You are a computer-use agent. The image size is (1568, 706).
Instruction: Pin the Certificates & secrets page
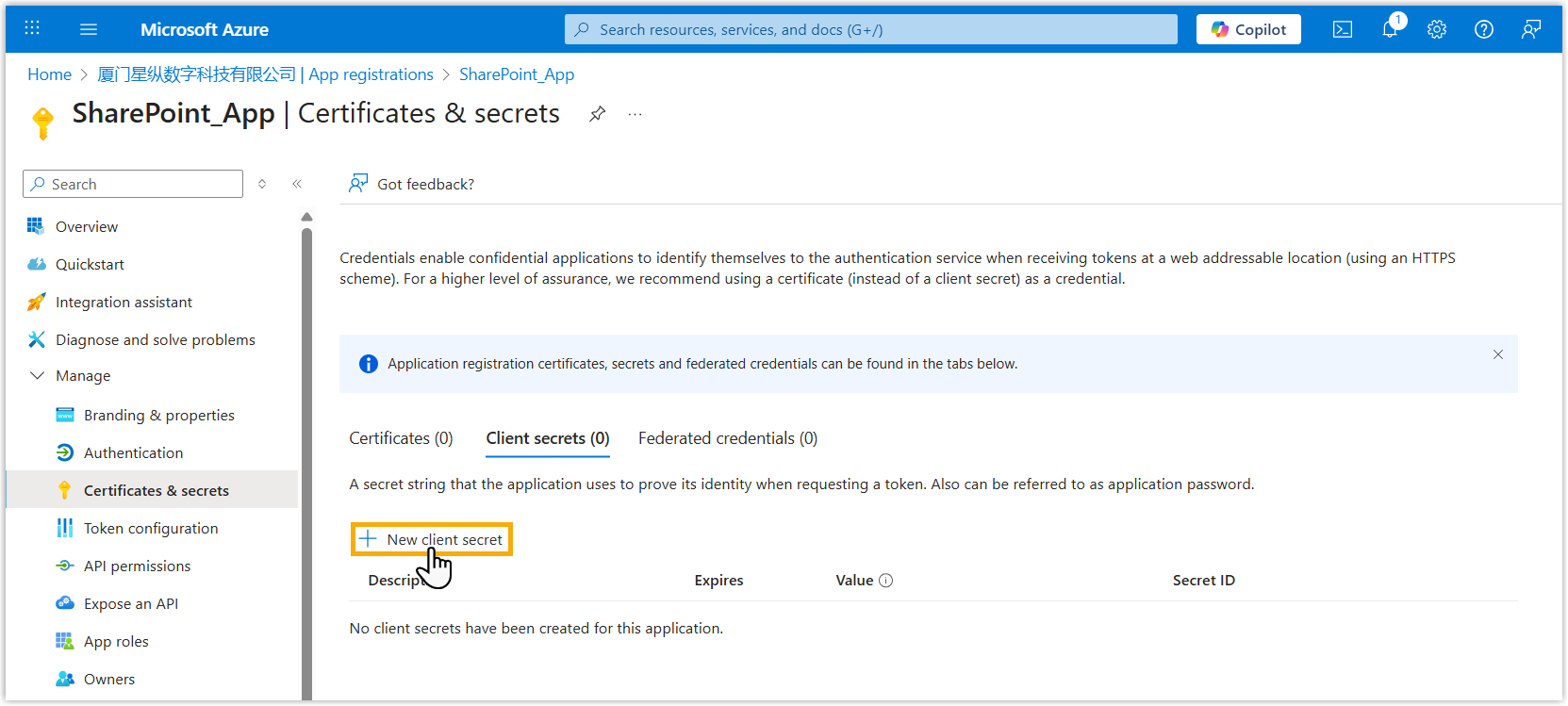point(597,114)
